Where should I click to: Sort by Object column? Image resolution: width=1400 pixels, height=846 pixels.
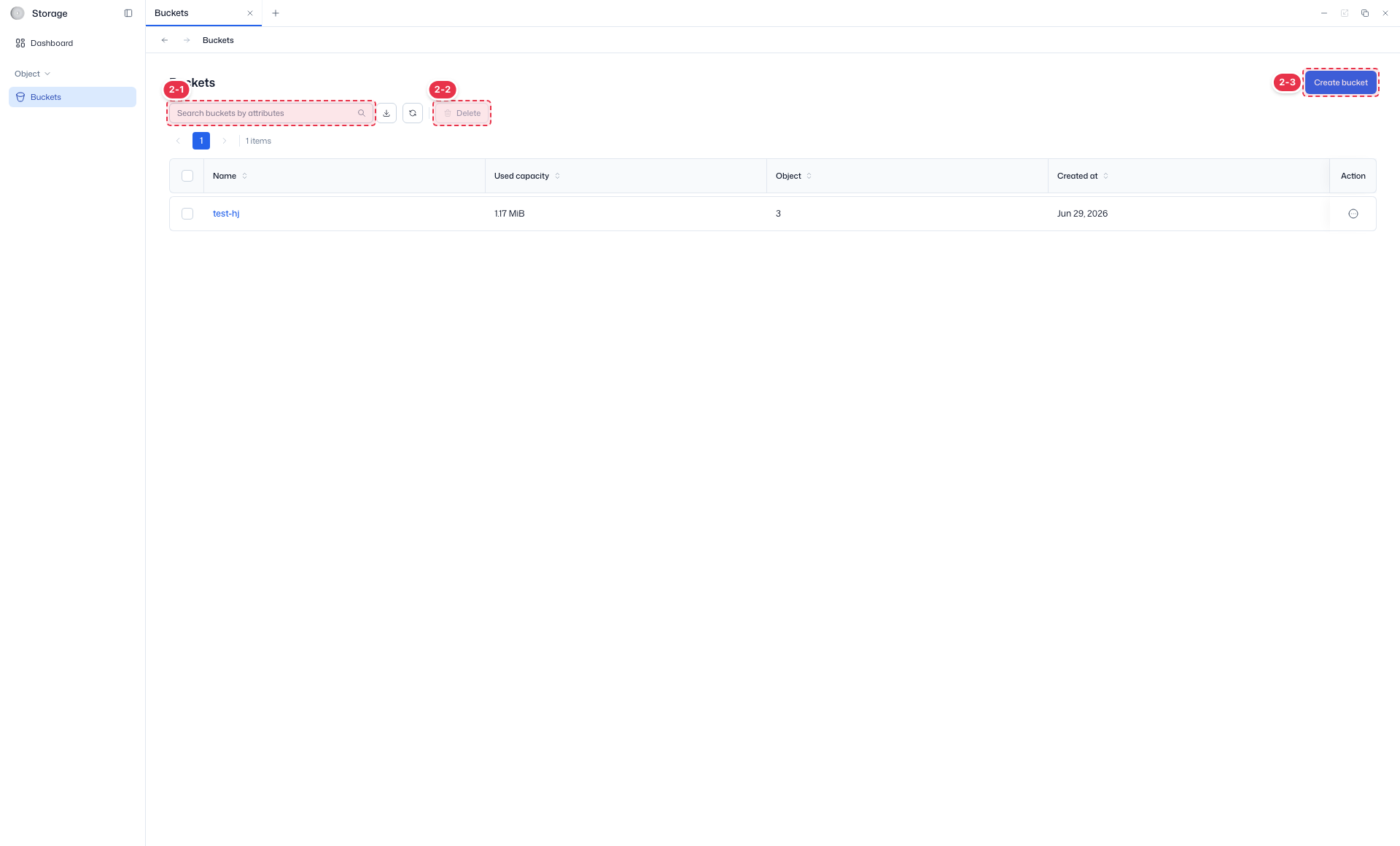coord(809,176)
